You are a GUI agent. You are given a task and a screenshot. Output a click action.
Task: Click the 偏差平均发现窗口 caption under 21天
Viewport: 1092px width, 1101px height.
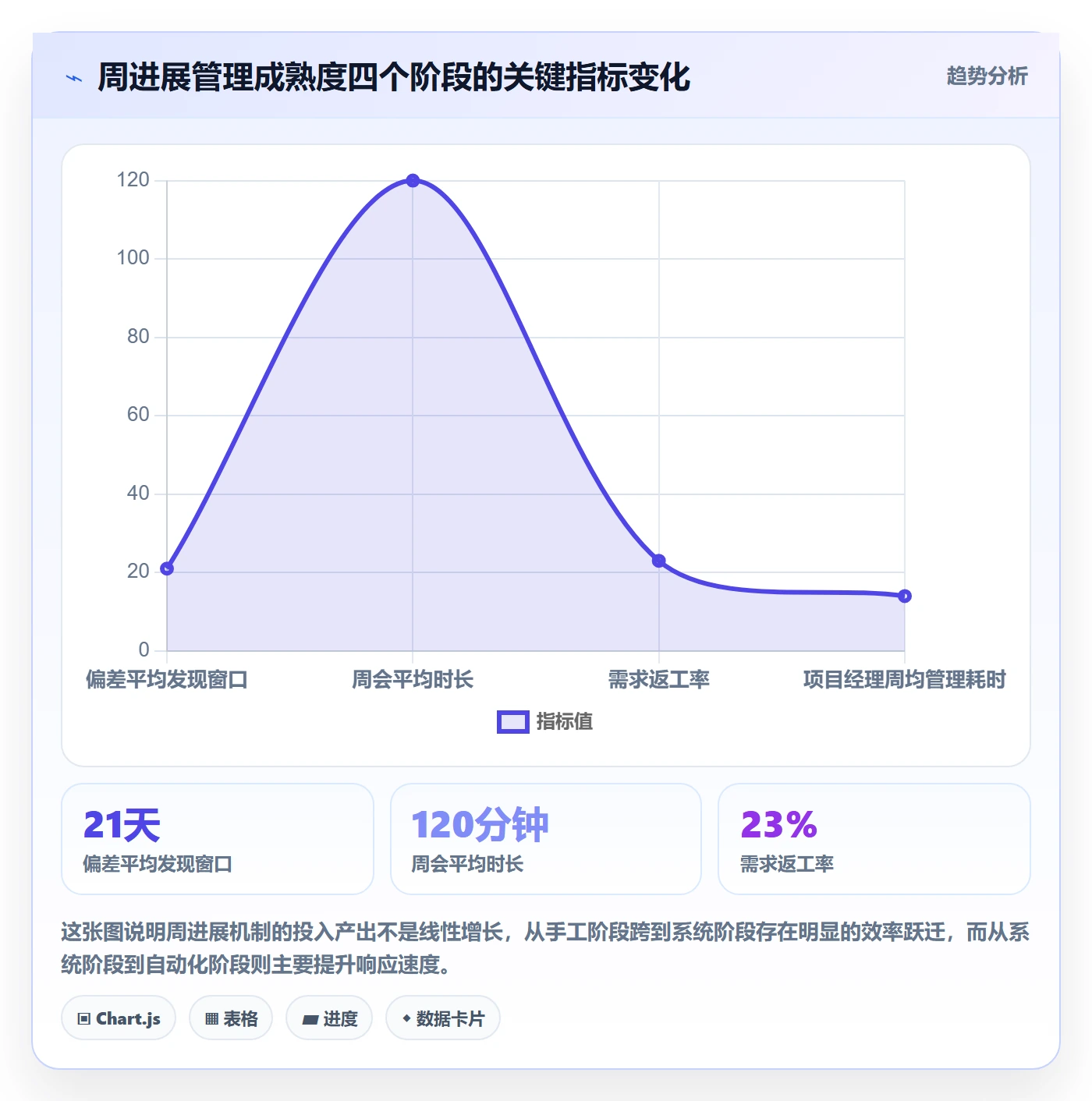pyautogui.click(x=158, y=864)
